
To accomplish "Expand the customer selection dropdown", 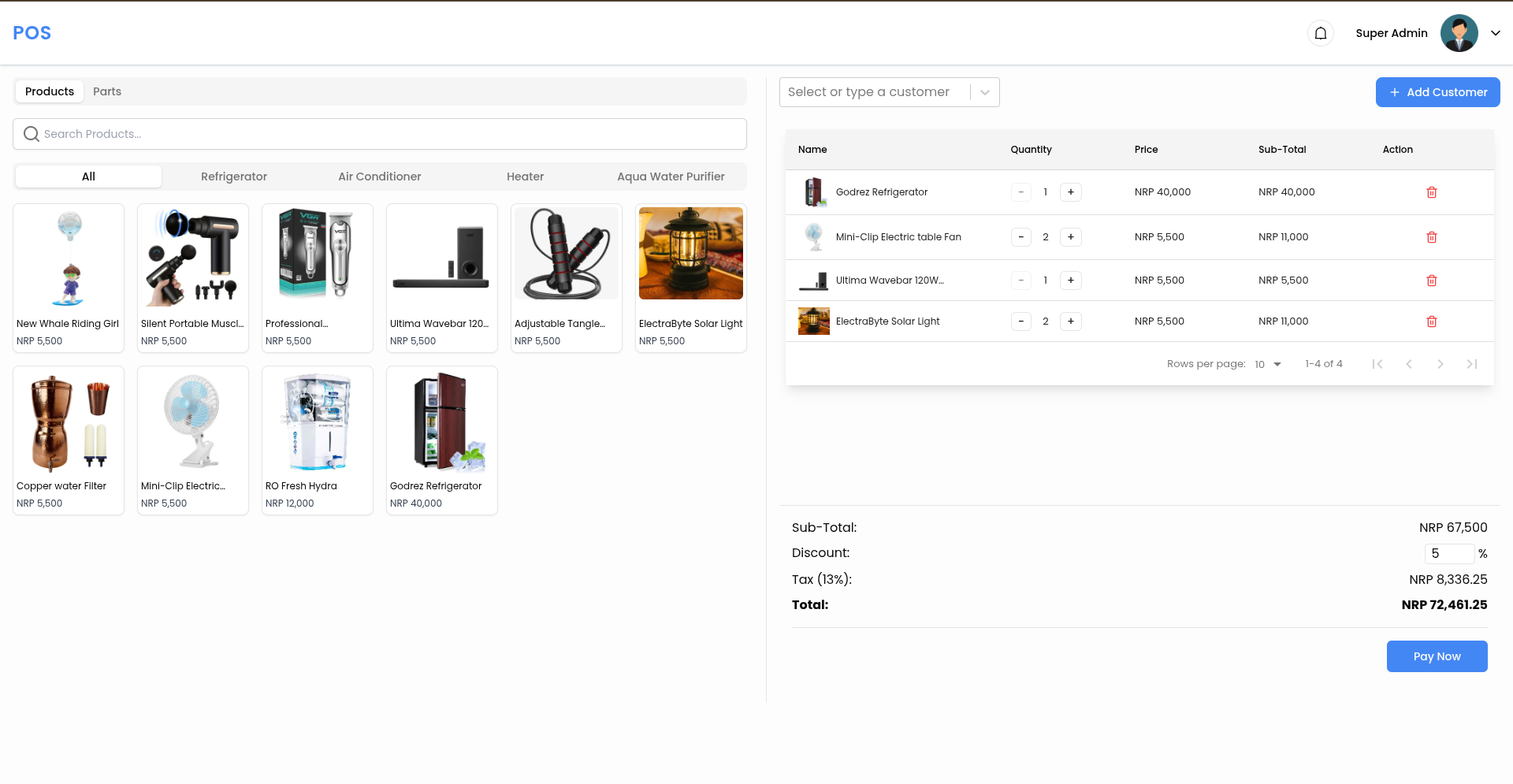I will click(984, 92).
